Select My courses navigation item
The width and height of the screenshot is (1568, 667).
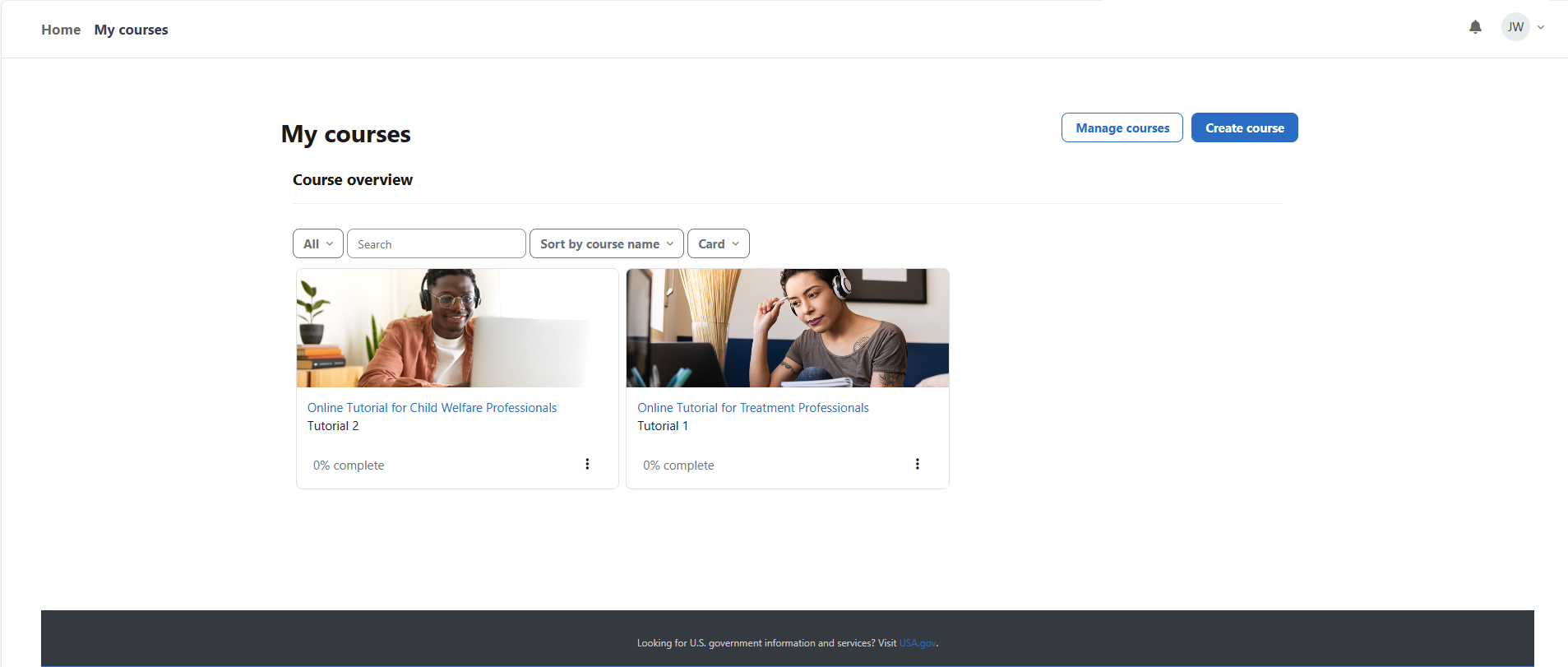point(131,30)
